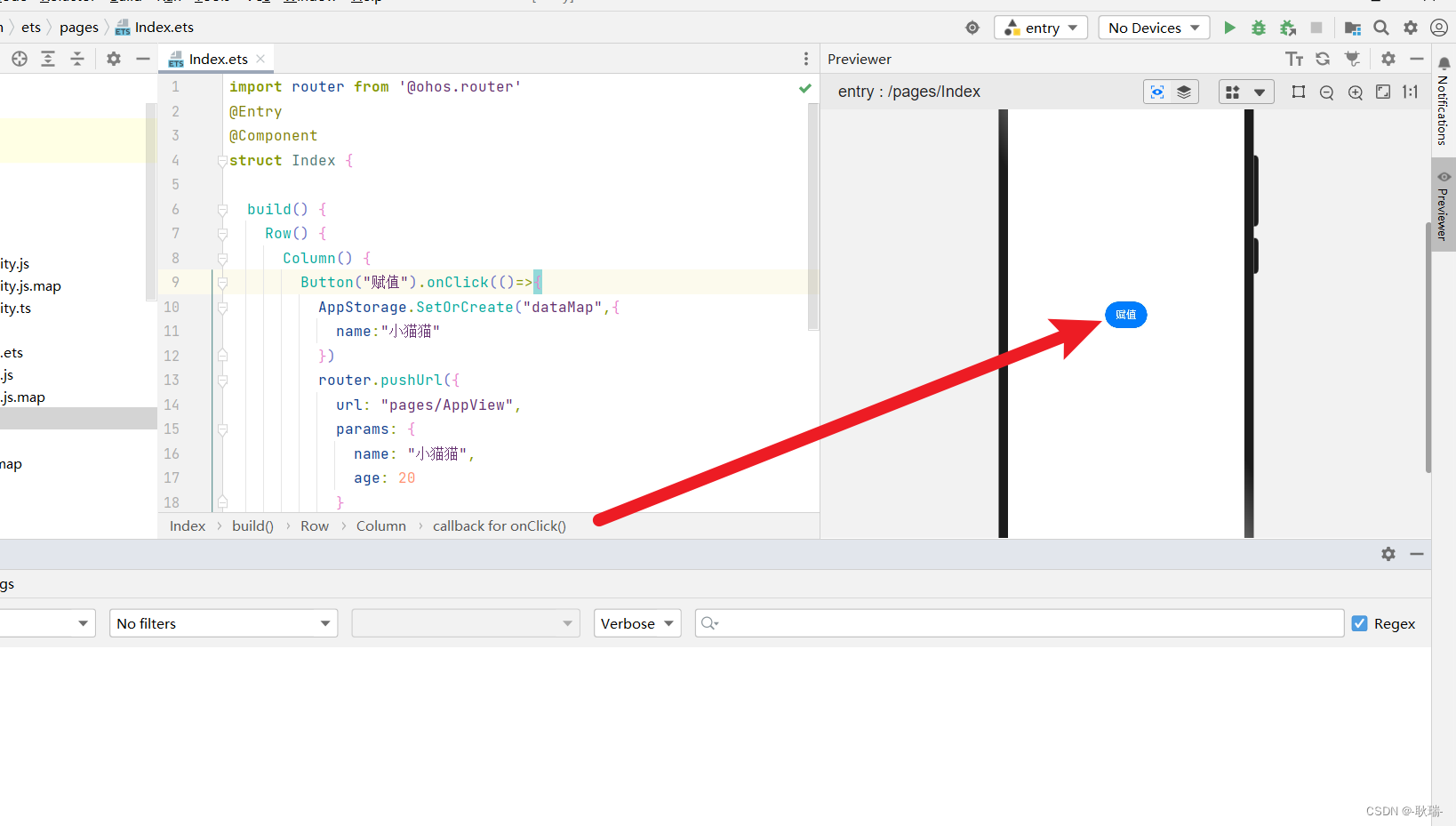Viewport: 1456px width, 826px height.
Task: Click the green check inspection indicator
Action: tap(805, 88)
